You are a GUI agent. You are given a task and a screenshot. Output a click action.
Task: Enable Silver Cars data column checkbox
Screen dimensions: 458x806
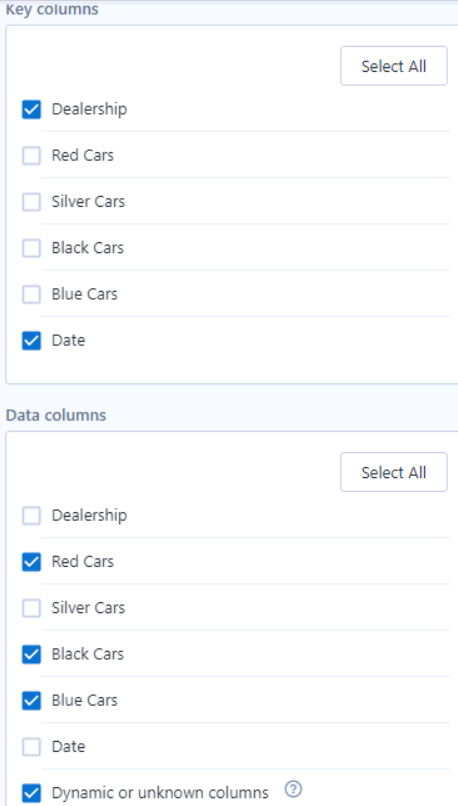pos(31,608)
